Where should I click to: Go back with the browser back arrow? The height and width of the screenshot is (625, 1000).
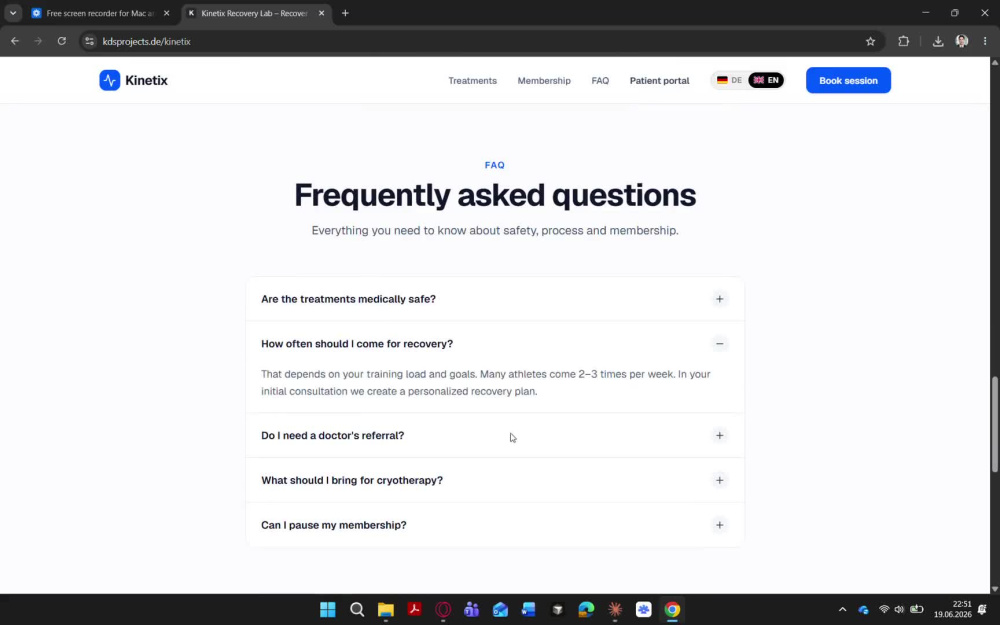15,41
